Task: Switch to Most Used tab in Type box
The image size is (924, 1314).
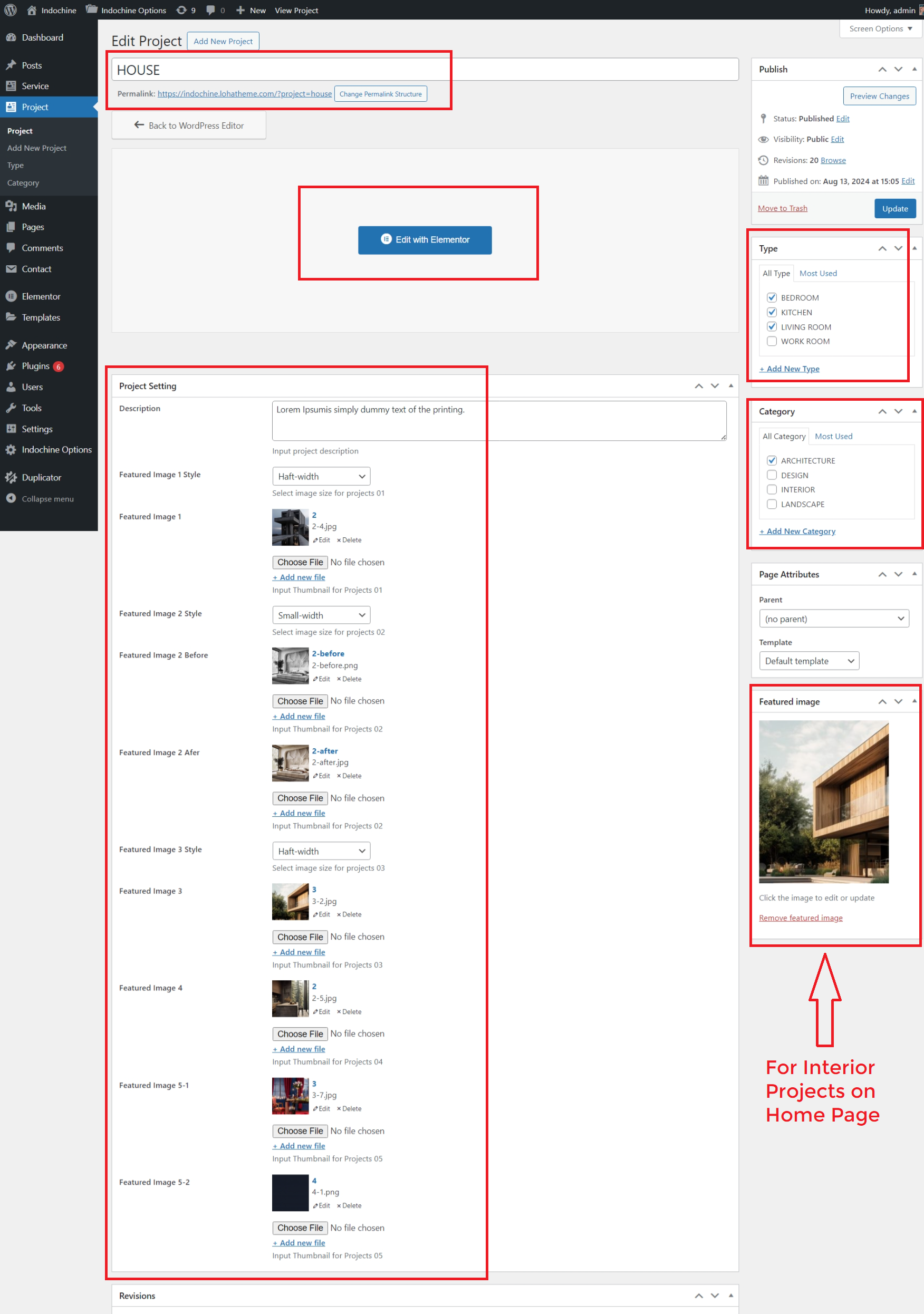Action: pos(817,273)
